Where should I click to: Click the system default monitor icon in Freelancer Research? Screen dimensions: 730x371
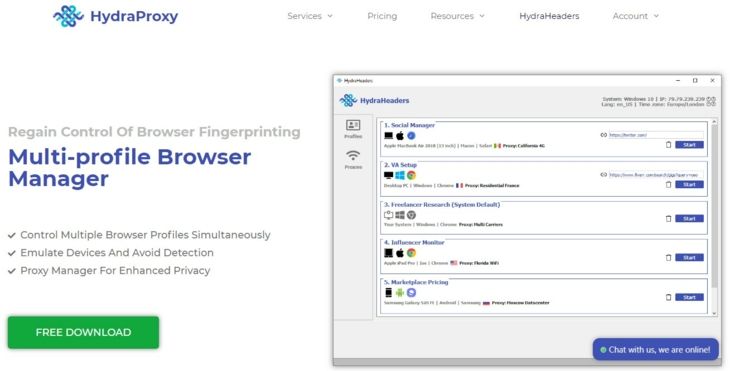click(388, 215)
